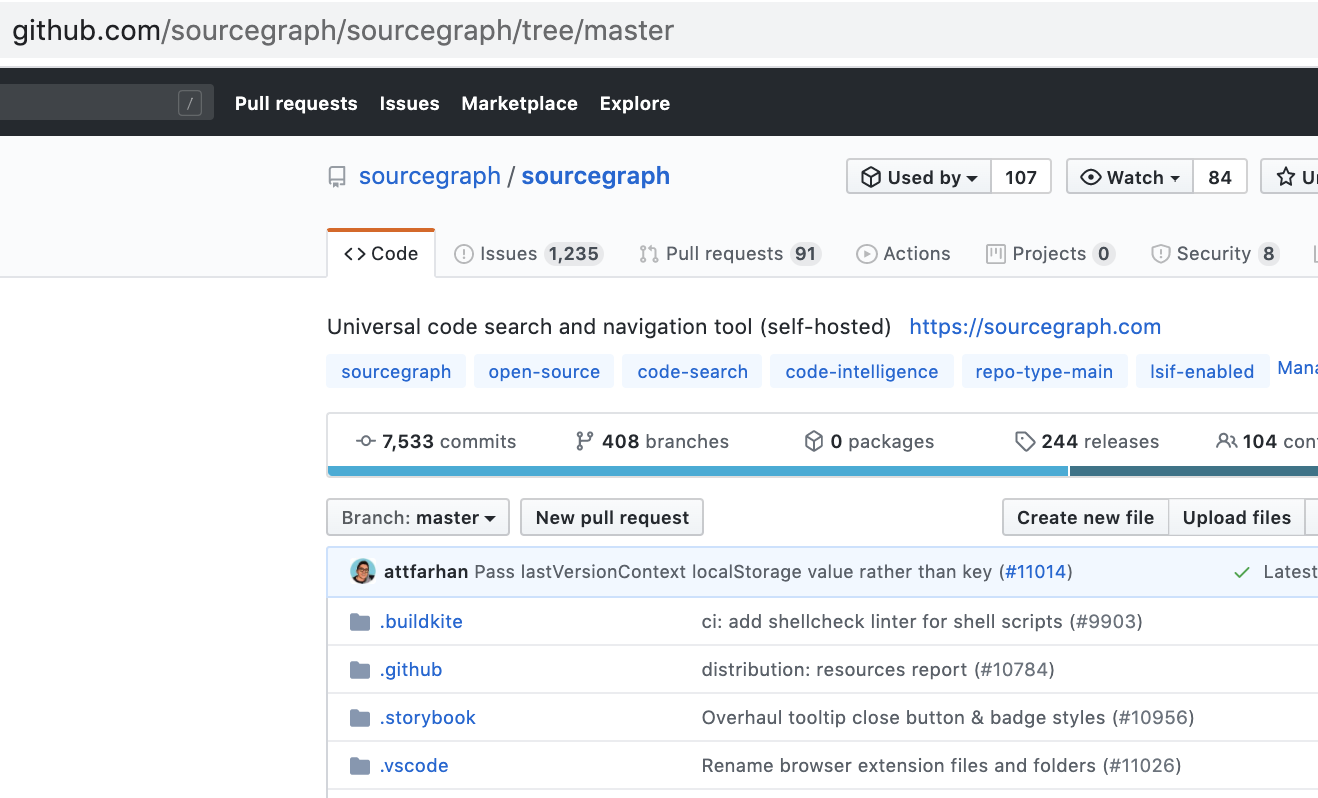Open the Used by dropdown
The image size is (1318, 798).
pyautogui.click(x=919, y=177)
